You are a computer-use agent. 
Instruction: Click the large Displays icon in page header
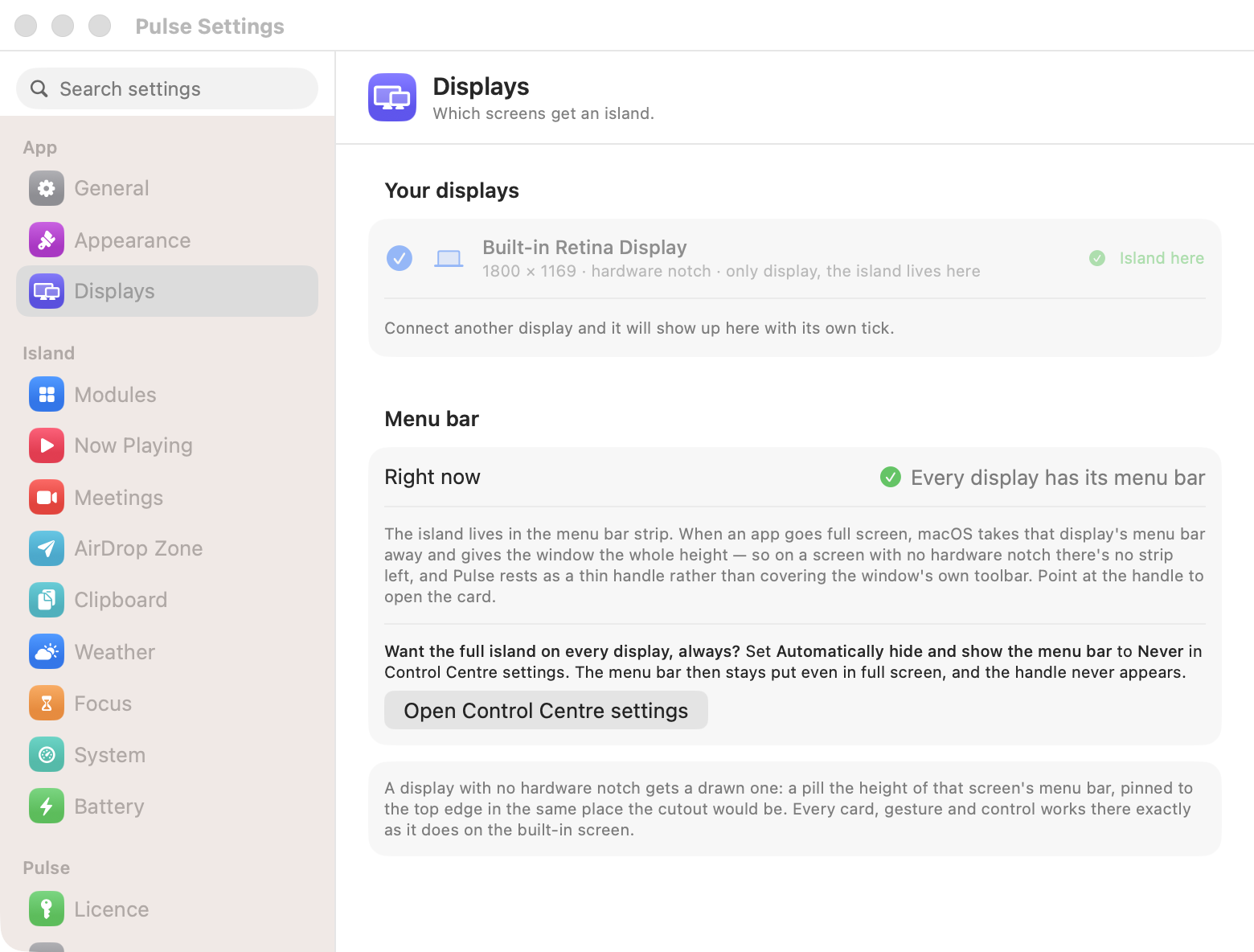click(x=392, y=97)
